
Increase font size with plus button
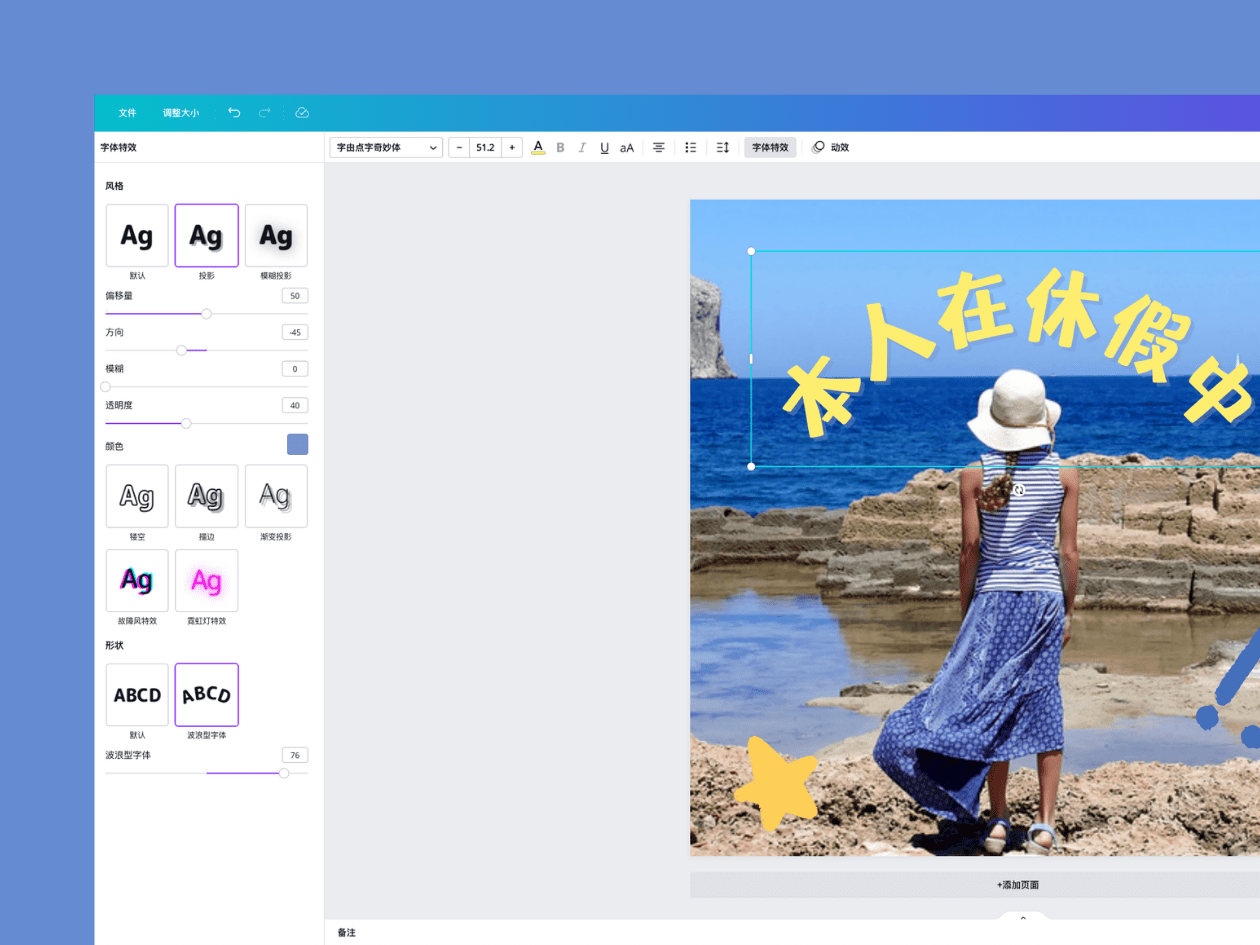512,147
